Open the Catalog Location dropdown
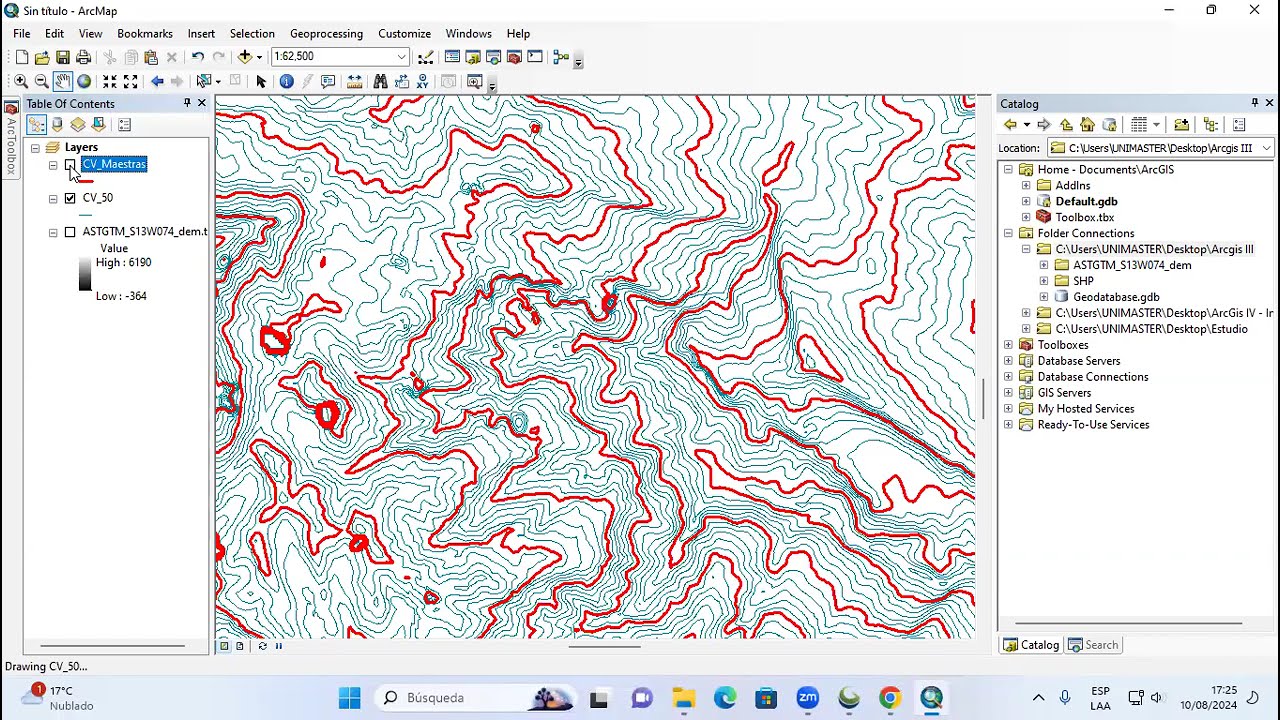 1266,148
